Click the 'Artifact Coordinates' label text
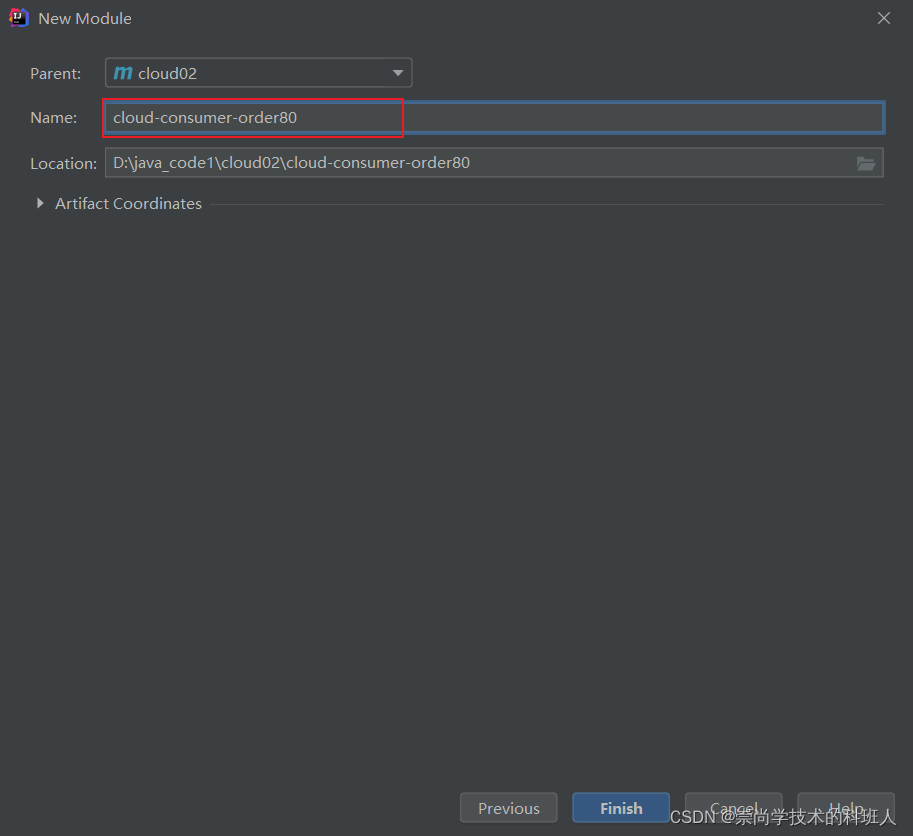Image resolution: width=913 pixels, height=836 pixels. coord(128,203)
